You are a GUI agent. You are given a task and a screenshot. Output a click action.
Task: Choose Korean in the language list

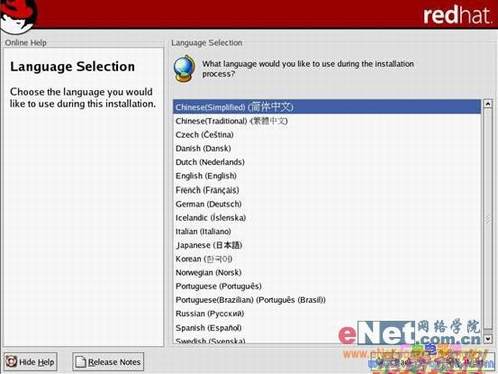(x=327, y=259)
